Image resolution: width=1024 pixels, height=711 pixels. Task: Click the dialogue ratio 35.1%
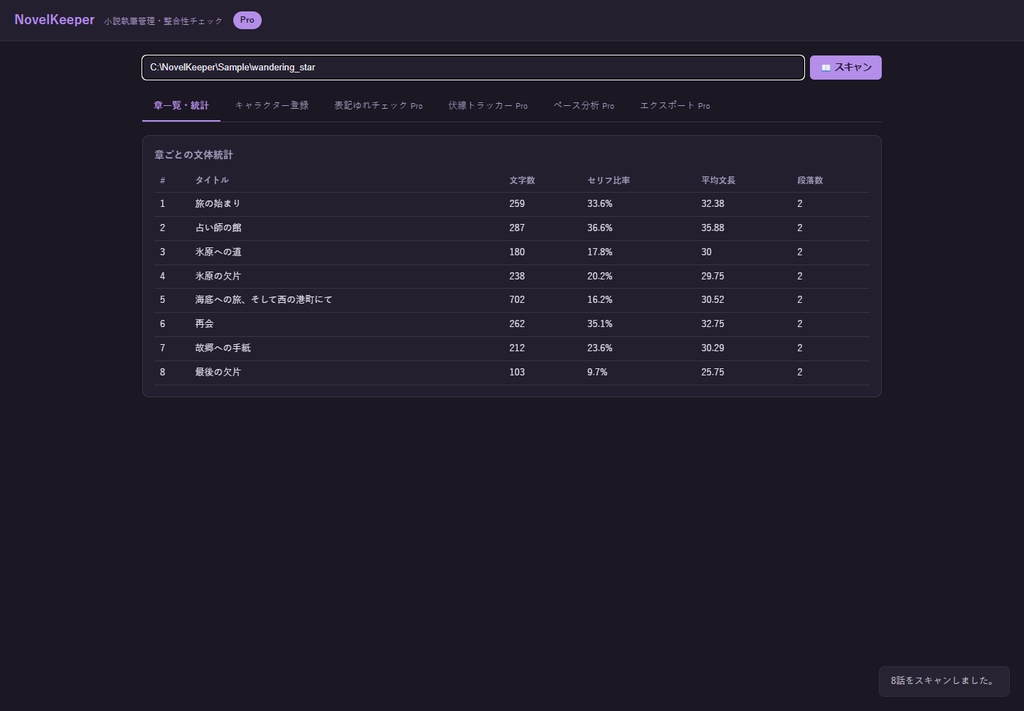[600, 324]
